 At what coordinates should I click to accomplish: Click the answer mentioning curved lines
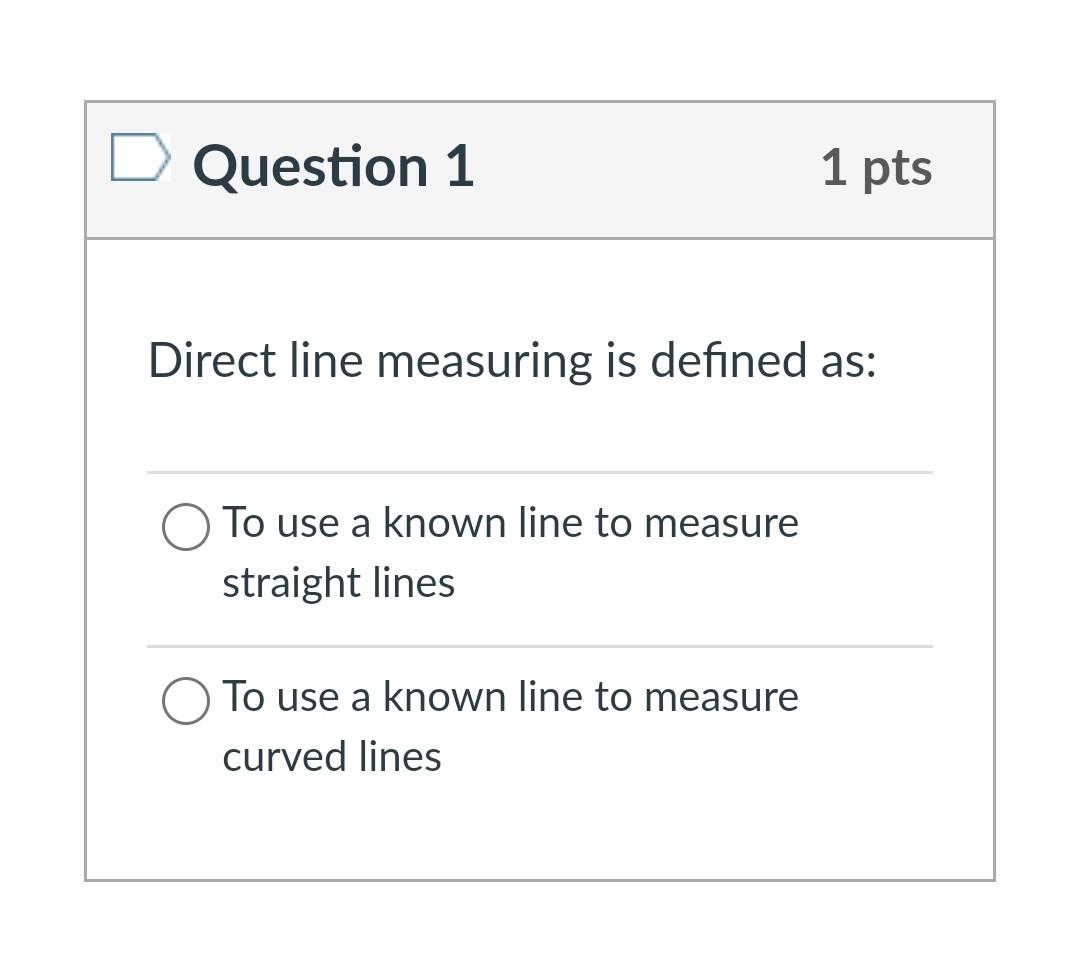pos(510,725)
